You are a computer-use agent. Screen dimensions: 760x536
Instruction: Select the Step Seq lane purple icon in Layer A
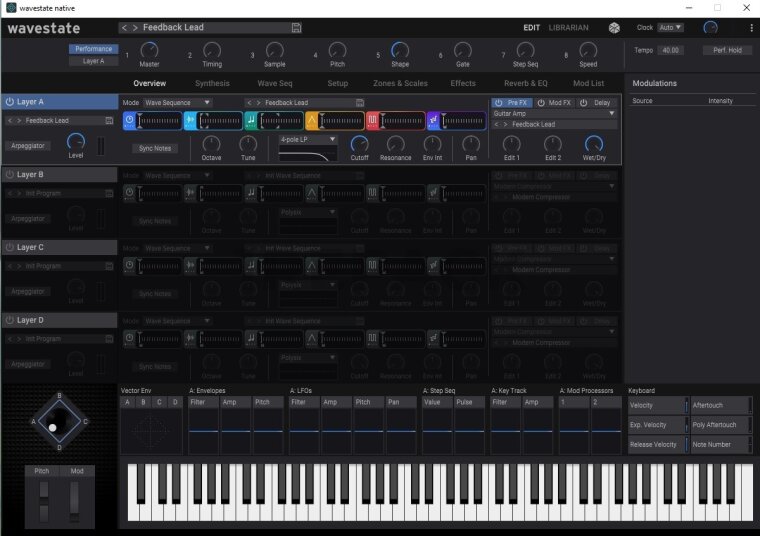(434, 120)
